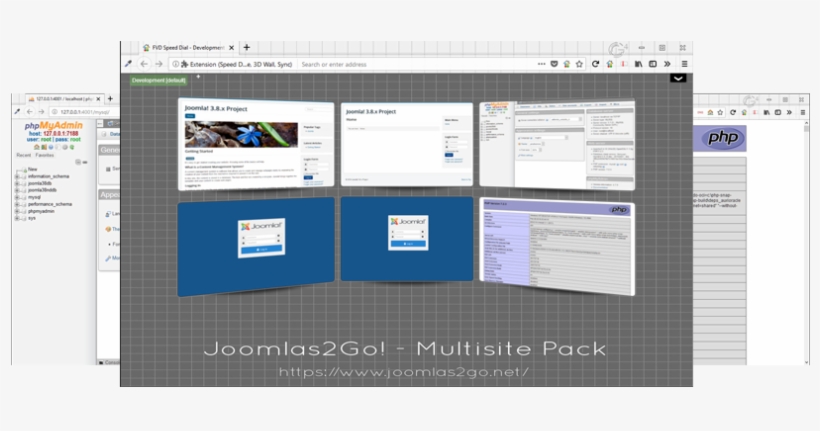
Task: Open the Library icon in front browser toolbar
Action: point(639,64)
